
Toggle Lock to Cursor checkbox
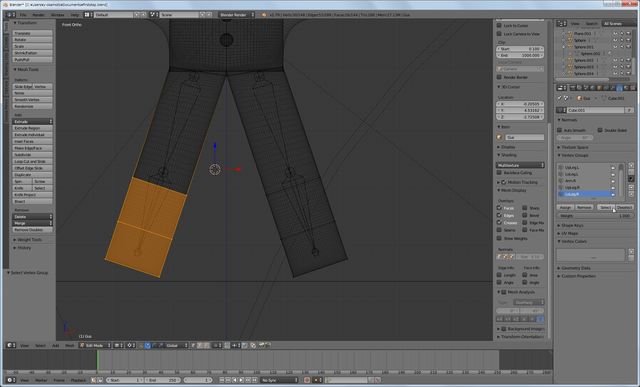click(499, 25)
